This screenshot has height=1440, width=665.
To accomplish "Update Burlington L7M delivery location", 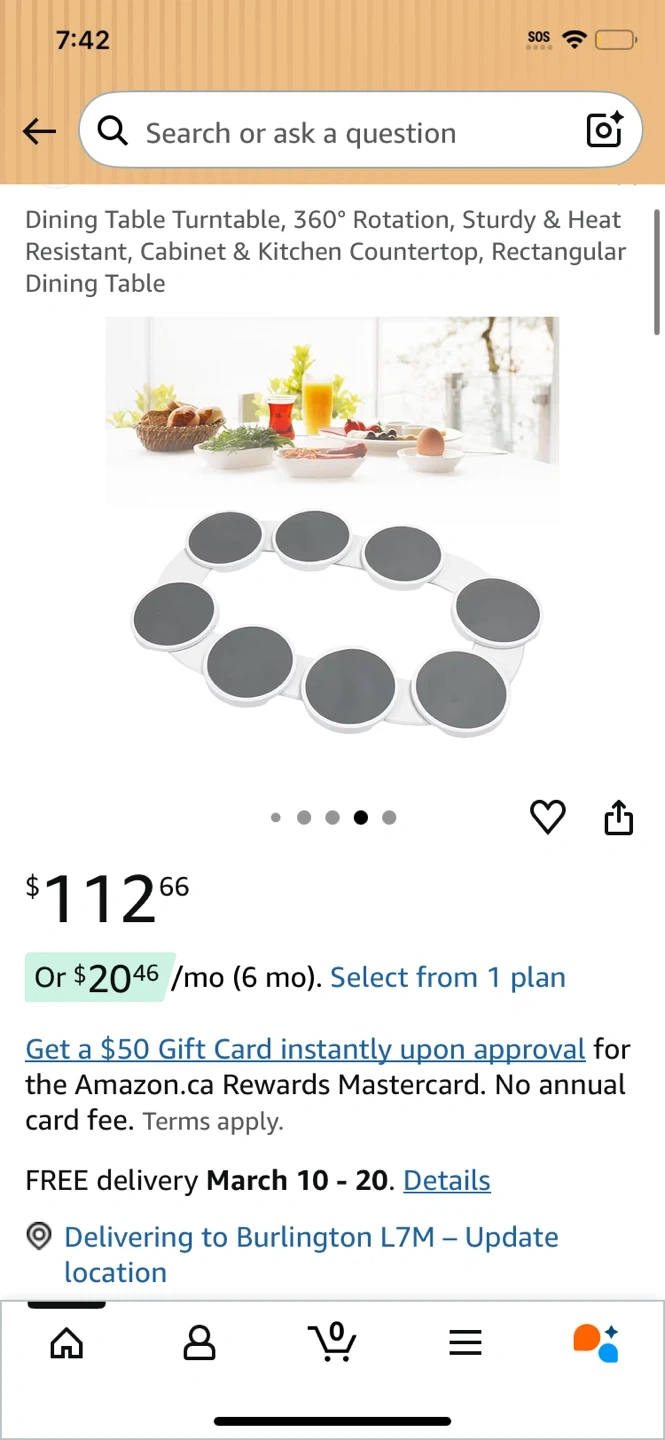I will point(311,1254).
